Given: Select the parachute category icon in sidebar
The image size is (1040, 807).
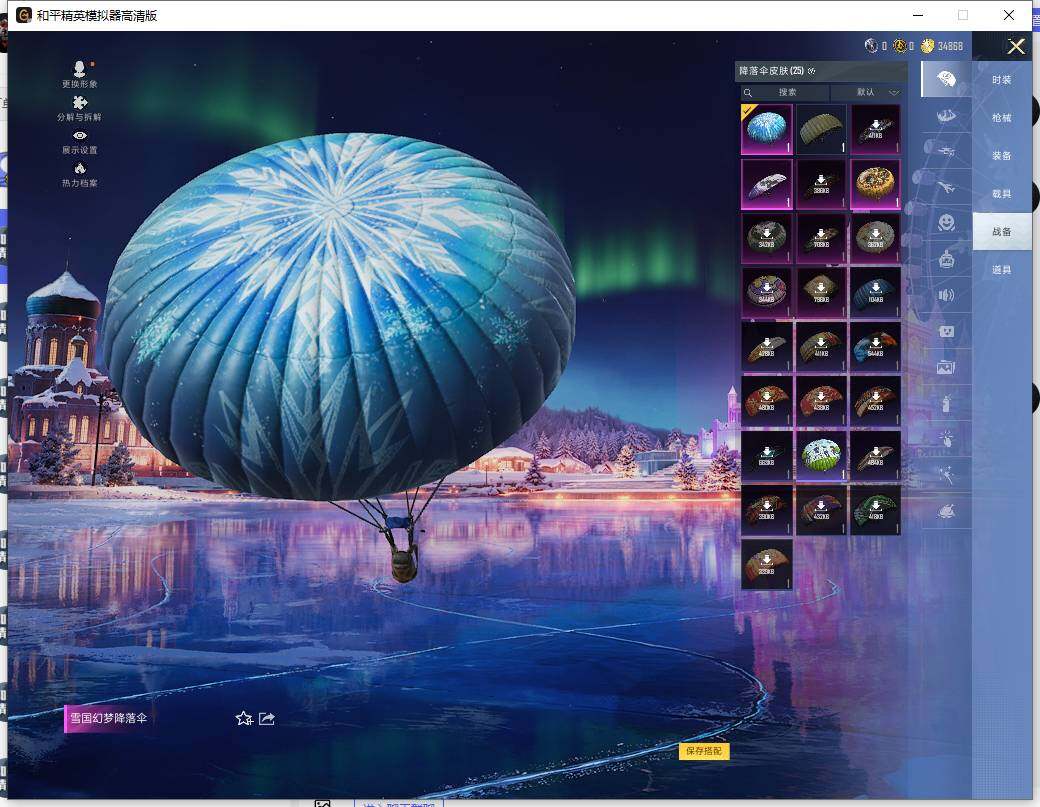Looking at the screenshot, I should coord(945,79).
